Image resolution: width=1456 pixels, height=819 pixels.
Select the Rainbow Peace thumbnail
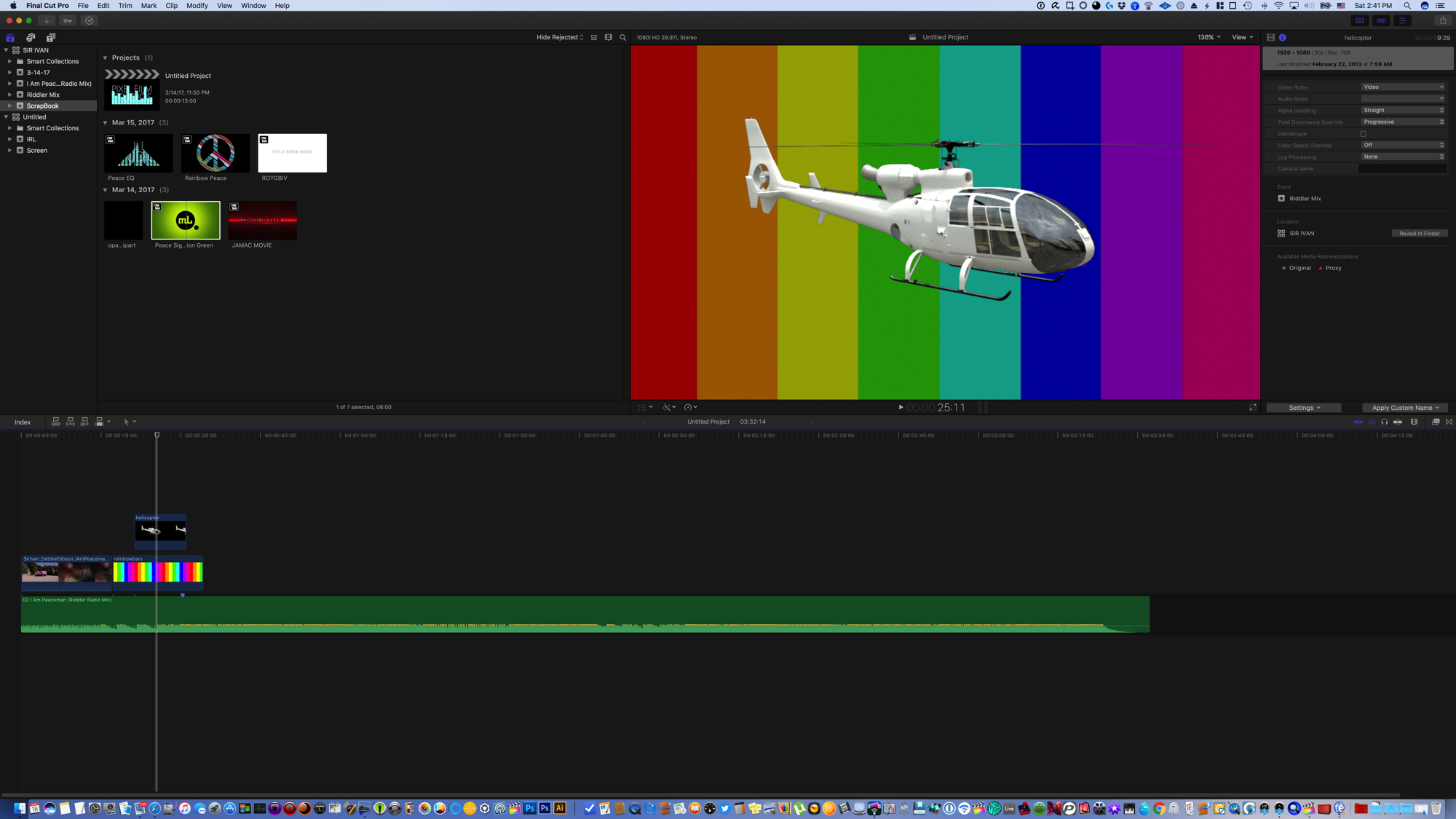(x=215, y=153)
